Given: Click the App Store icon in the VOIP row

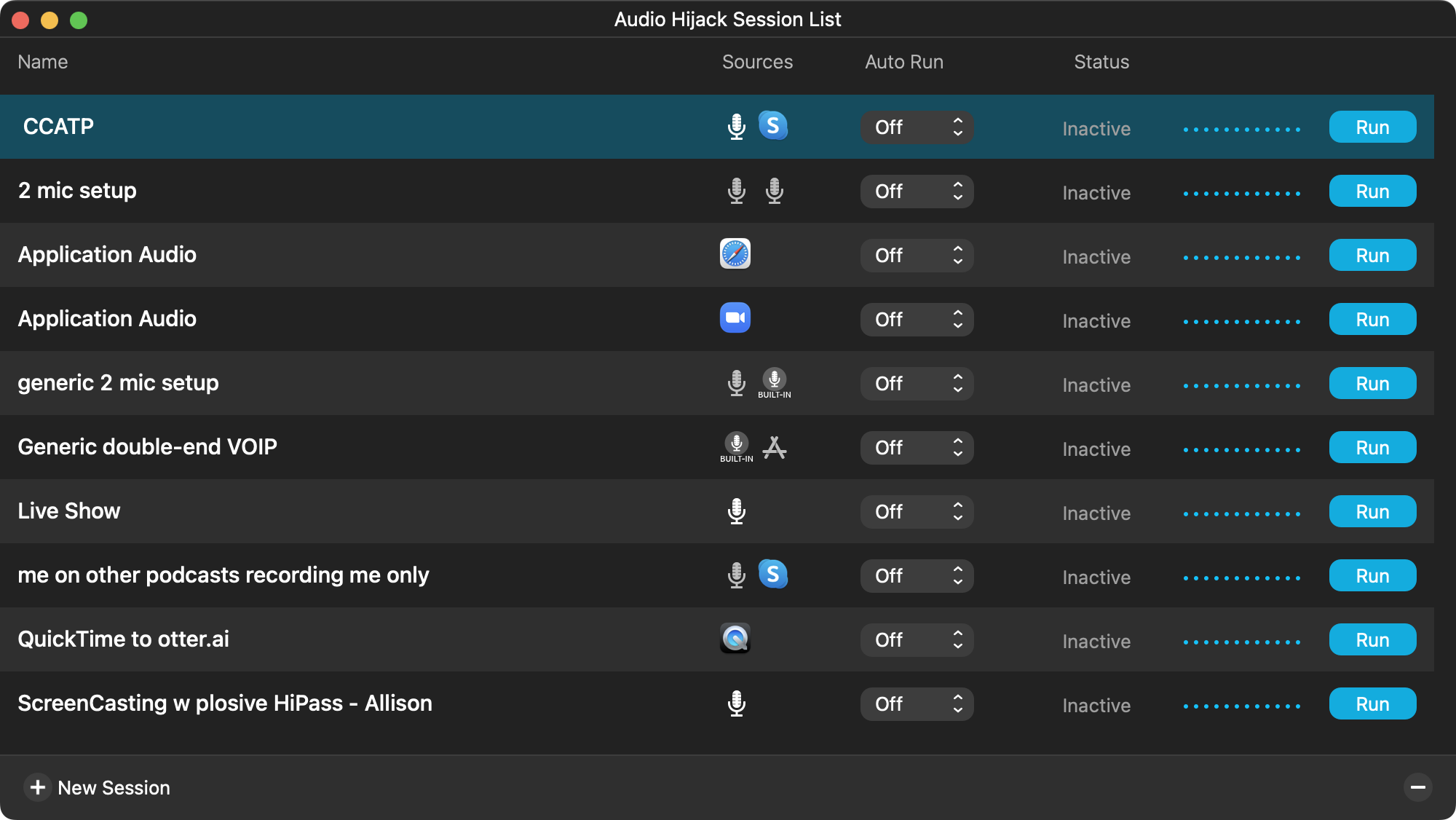Looking at the screenshot, I should click(x=774, y=447).
